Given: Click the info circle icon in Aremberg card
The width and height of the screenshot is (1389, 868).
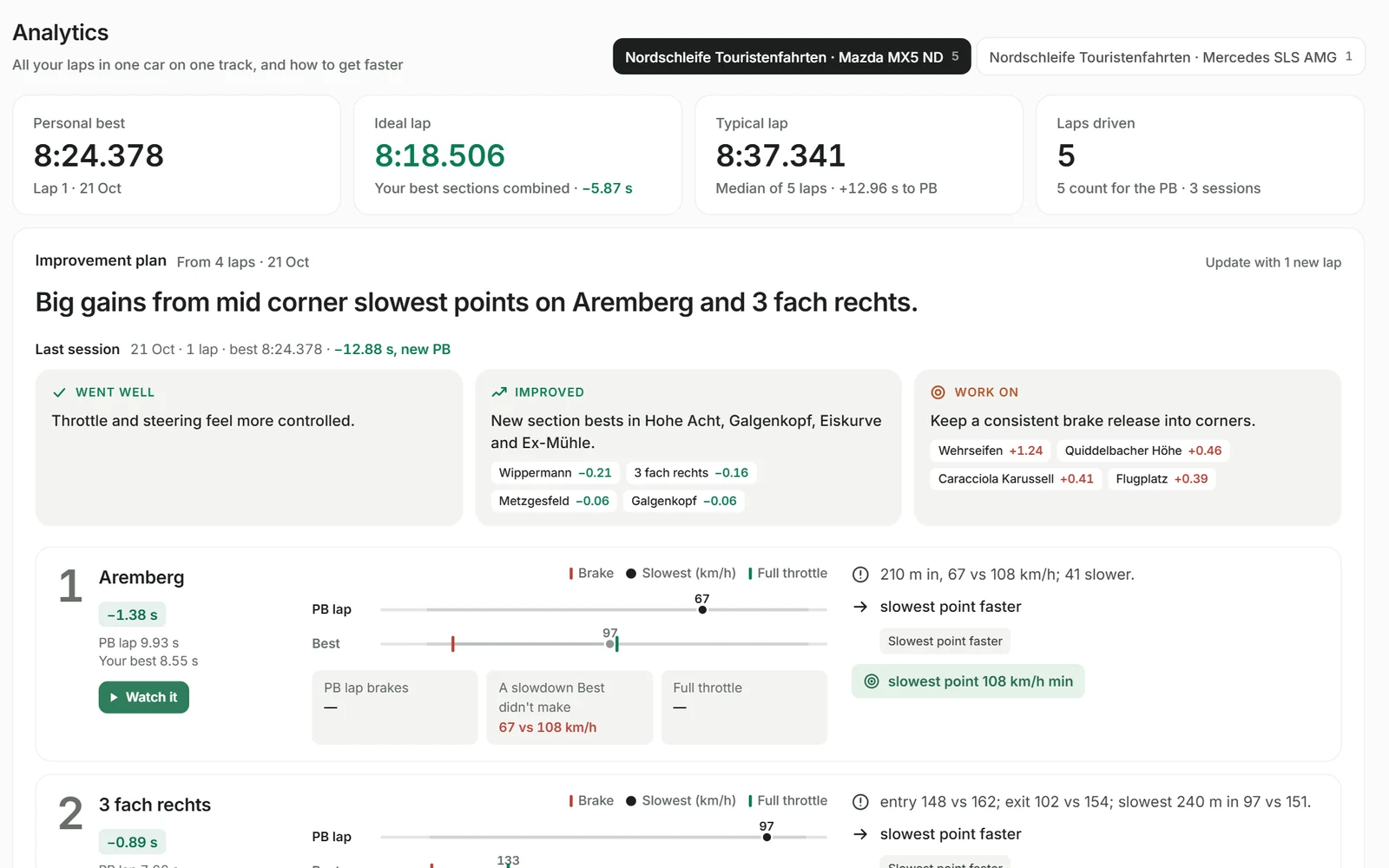Looking at the screenshot, I should point(860,575).
